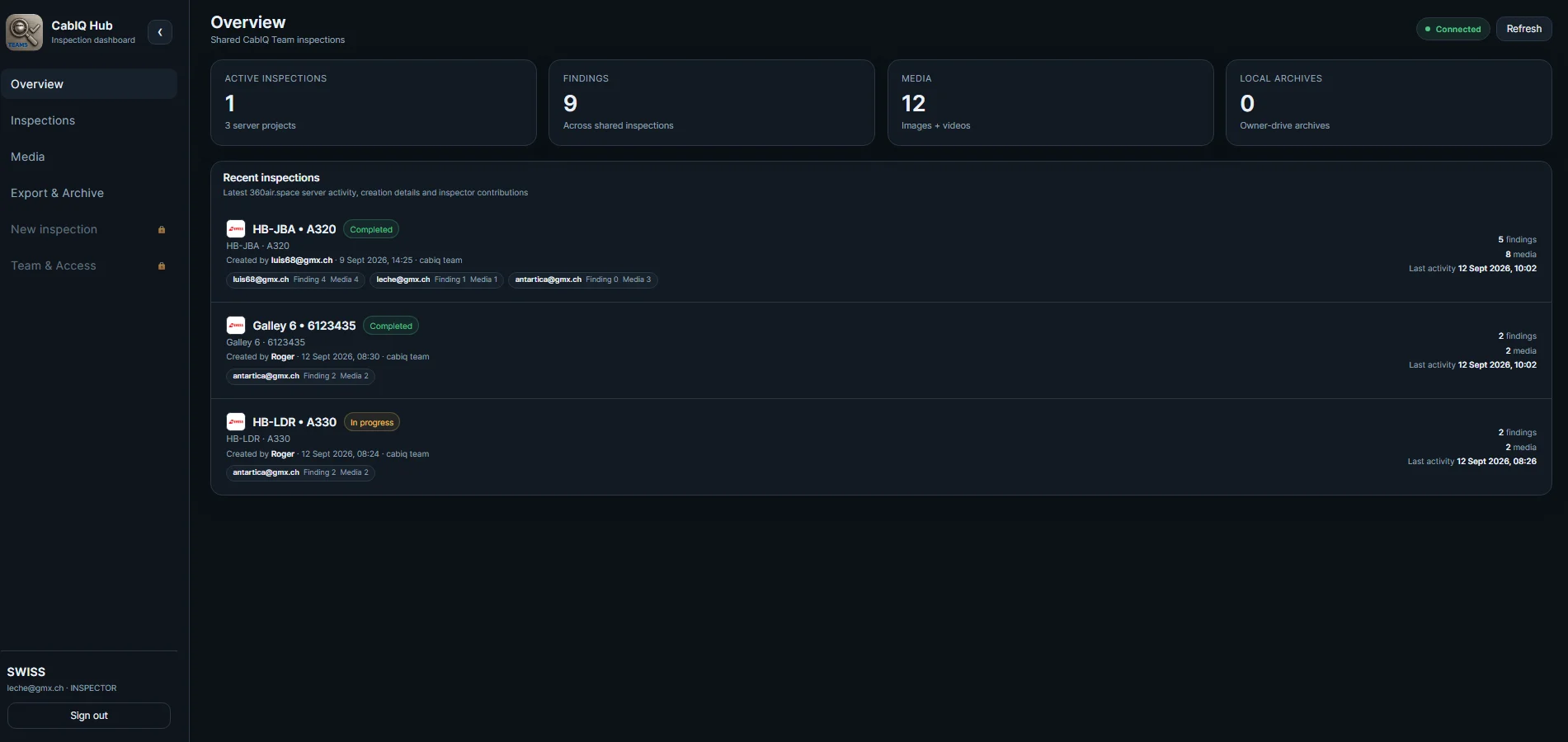This screenshot has width=1568, height=742.
Task: Click '8 media' count for HB-JBA
Action: [1520, 255]
